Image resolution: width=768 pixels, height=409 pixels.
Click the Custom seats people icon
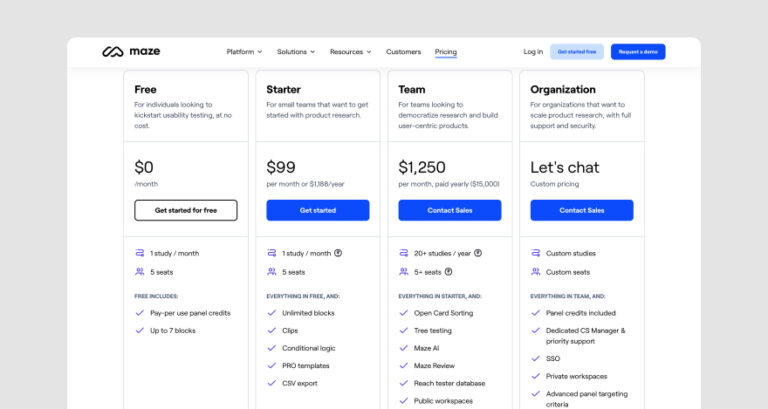tap(536, 271)
